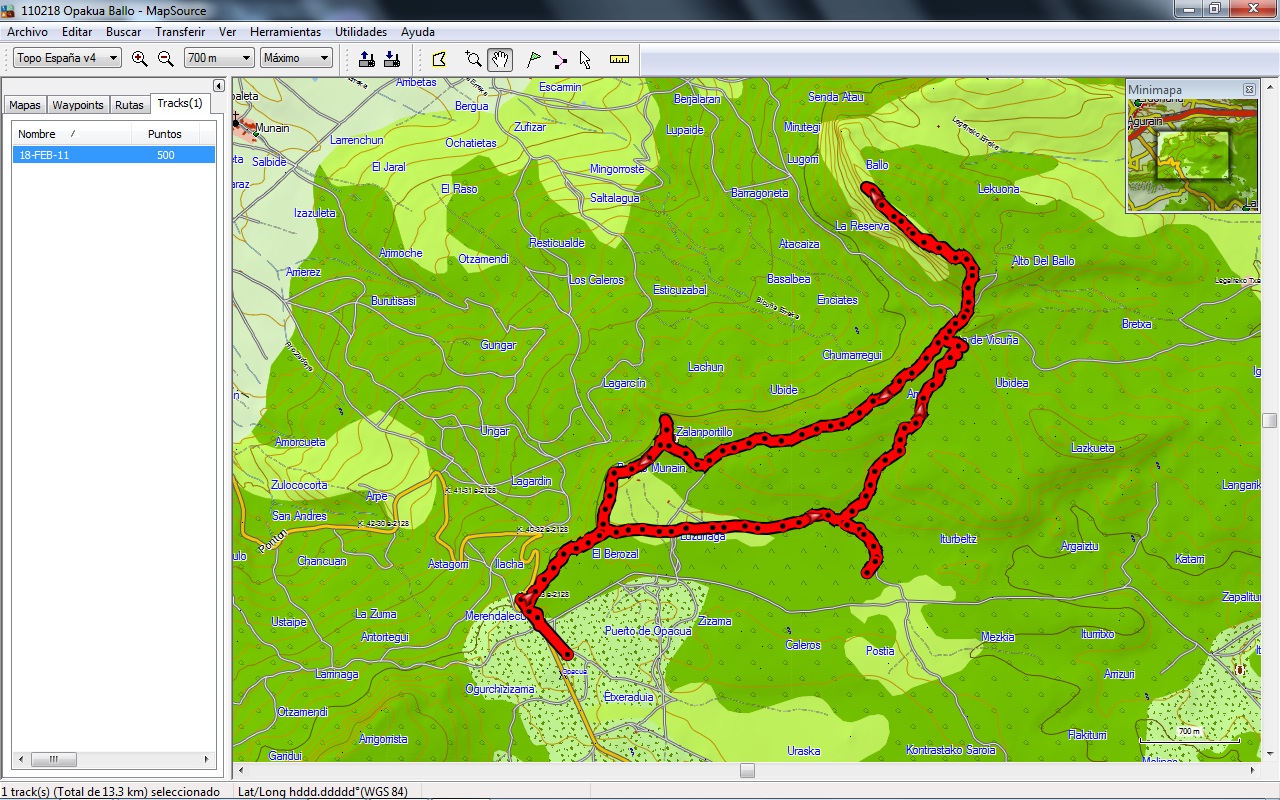Image resolution: width=1280 pixels, height=800 pixels.
Task: Select the Zoom tool in toolbar
Action: point(474,59)
